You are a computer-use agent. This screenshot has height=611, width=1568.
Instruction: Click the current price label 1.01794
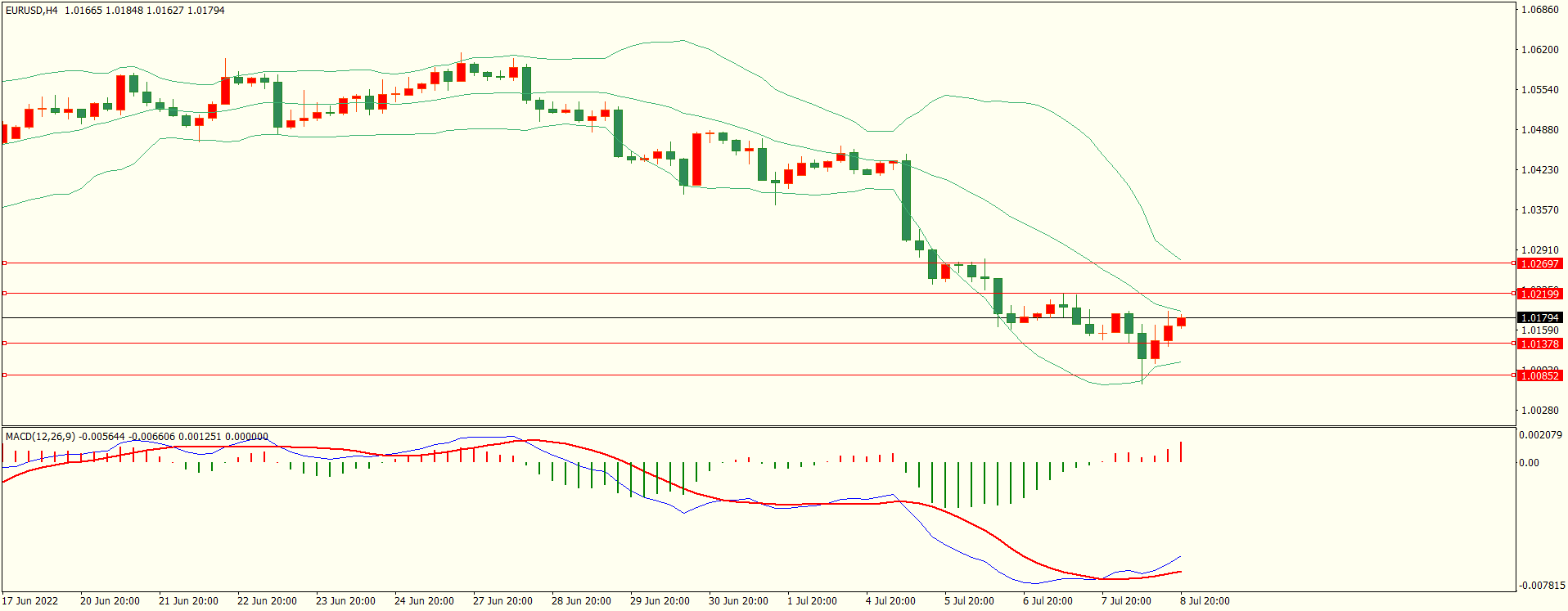pyautogui.click(x=1539, y=317)
